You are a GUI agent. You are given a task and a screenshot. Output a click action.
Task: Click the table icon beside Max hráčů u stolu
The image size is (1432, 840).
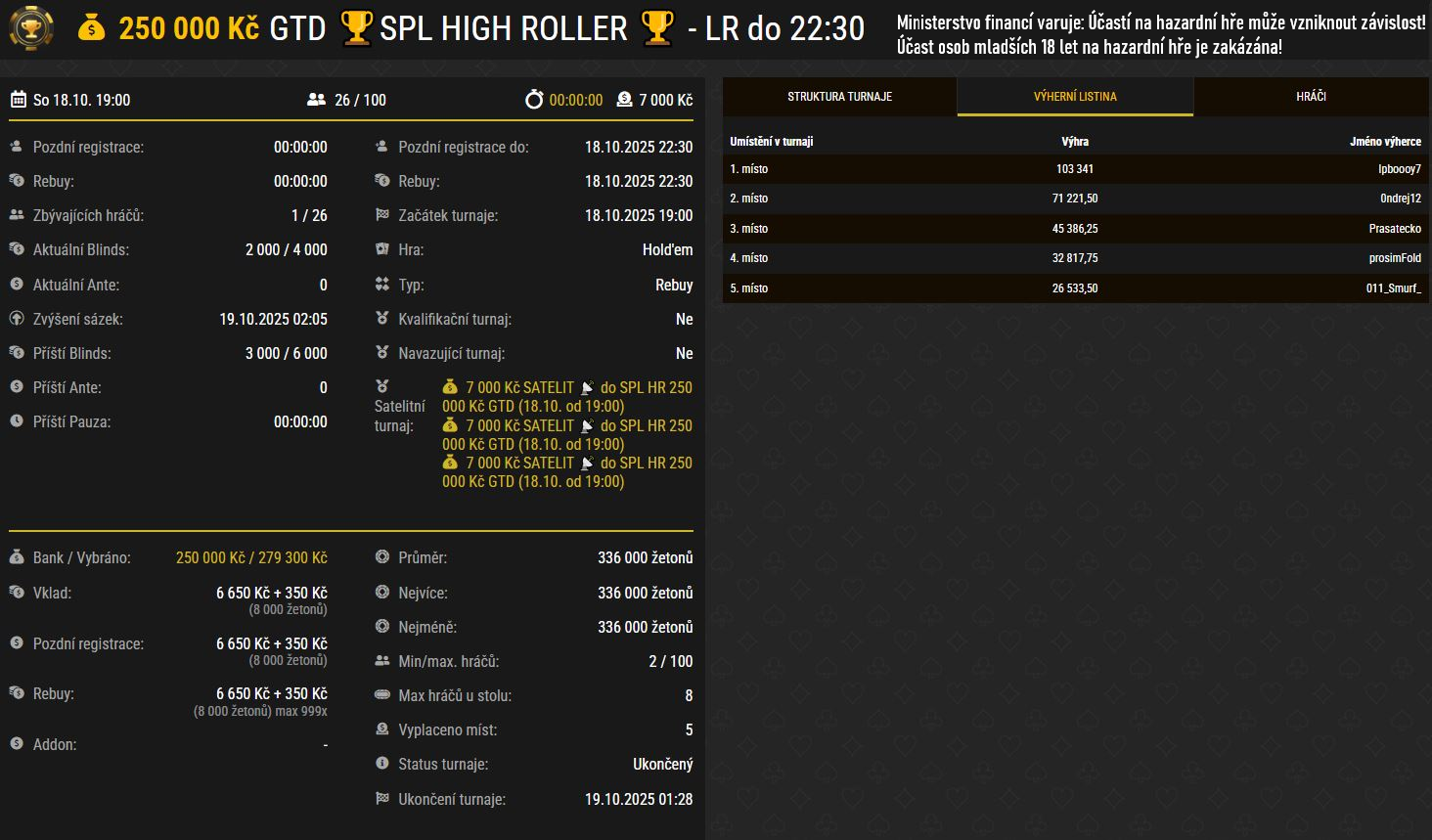click(x=382, y=695)
